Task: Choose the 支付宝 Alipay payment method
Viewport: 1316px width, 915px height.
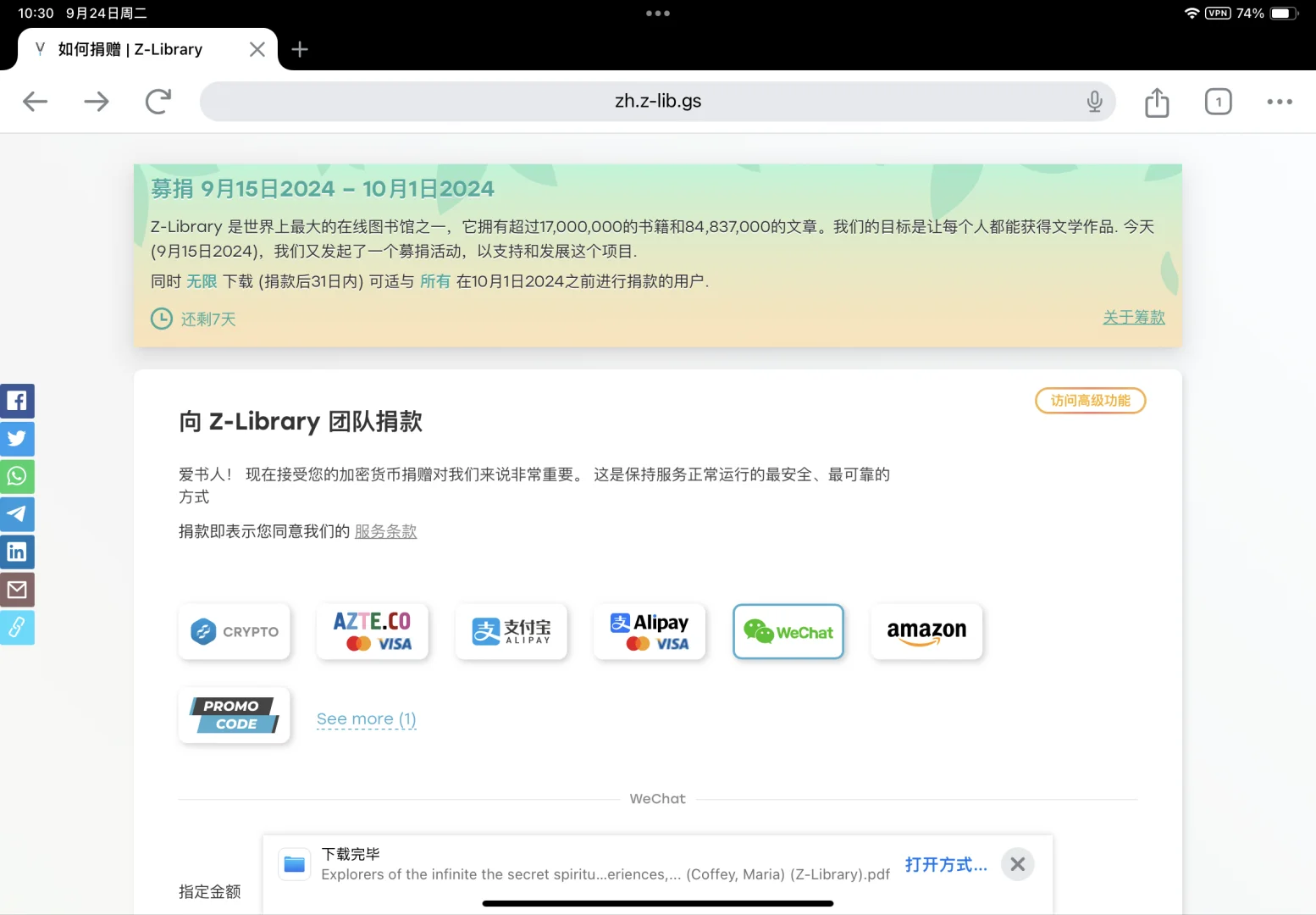Action: click(511, 631)
